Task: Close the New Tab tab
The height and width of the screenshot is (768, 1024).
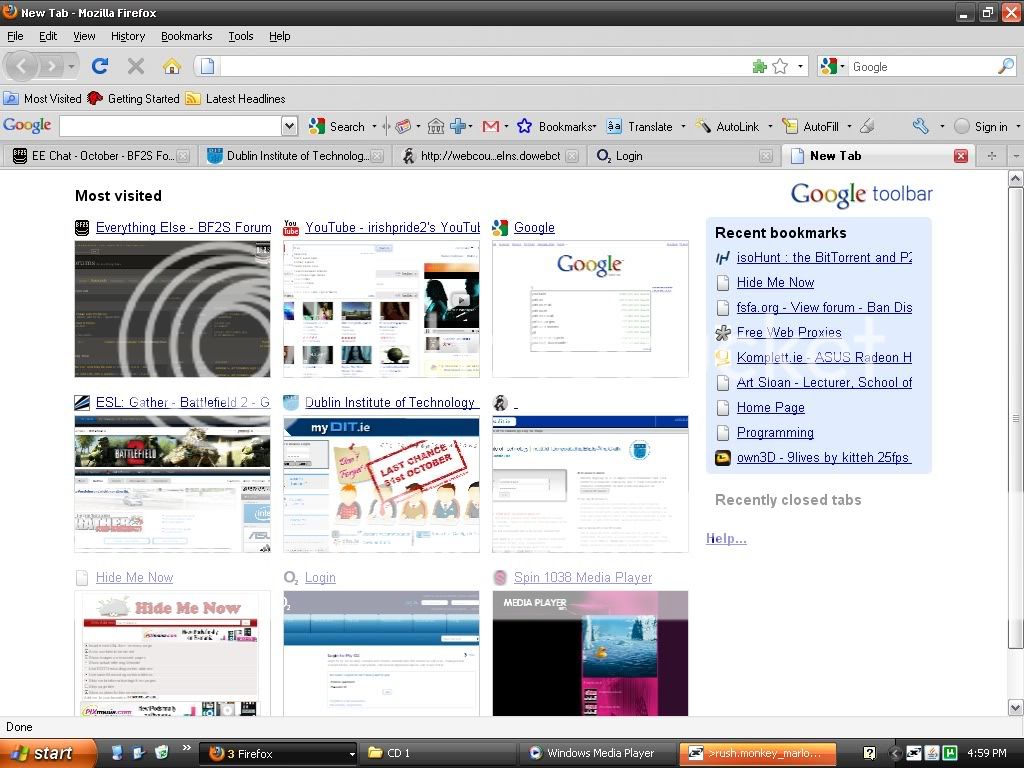Action: pos(961,156)
